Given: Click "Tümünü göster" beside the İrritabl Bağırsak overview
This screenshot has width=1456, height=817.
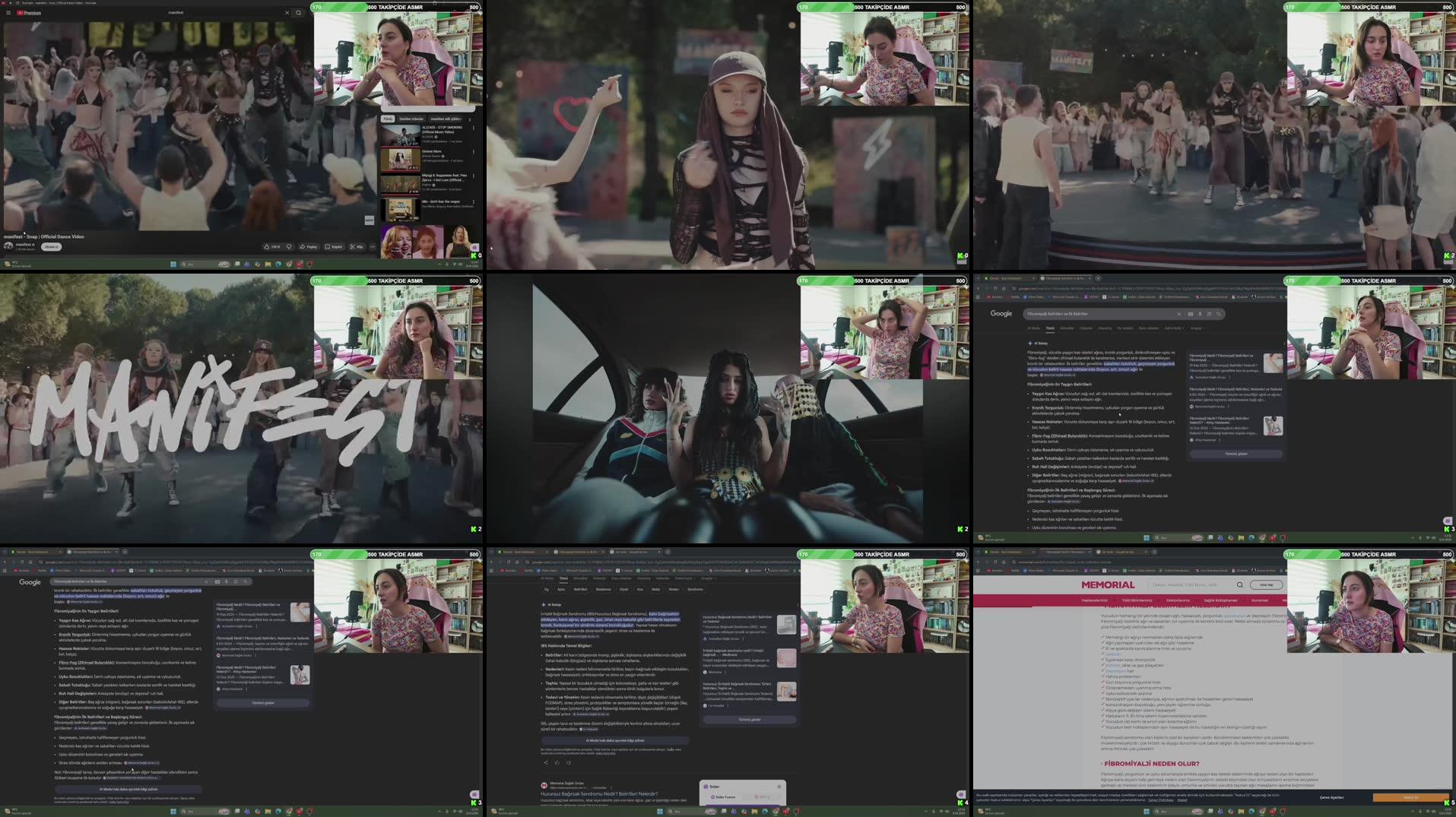Looking at the screenshot, I should [x=749, y=719].
